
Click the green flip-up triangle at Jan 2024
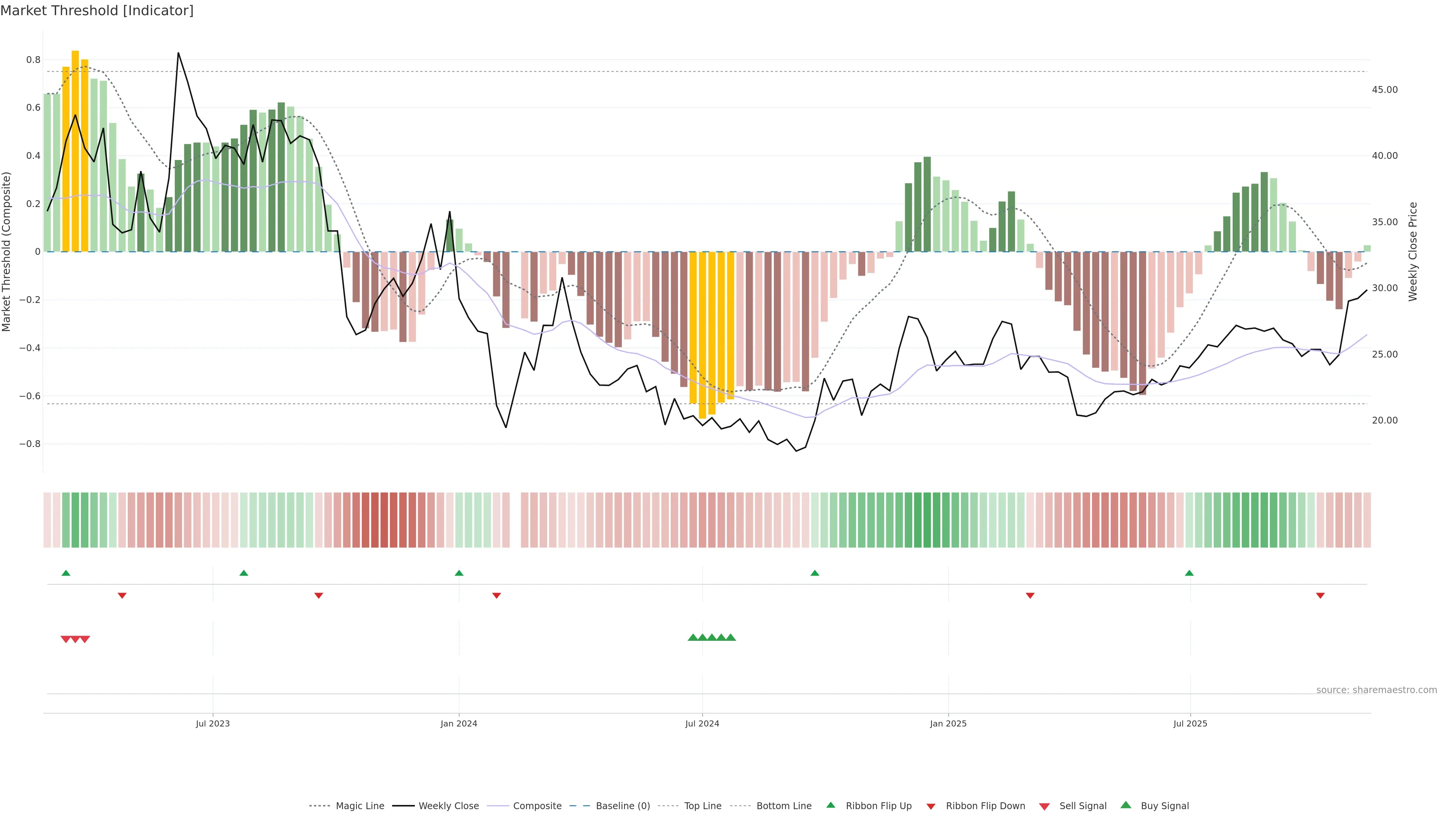point(459,573)
